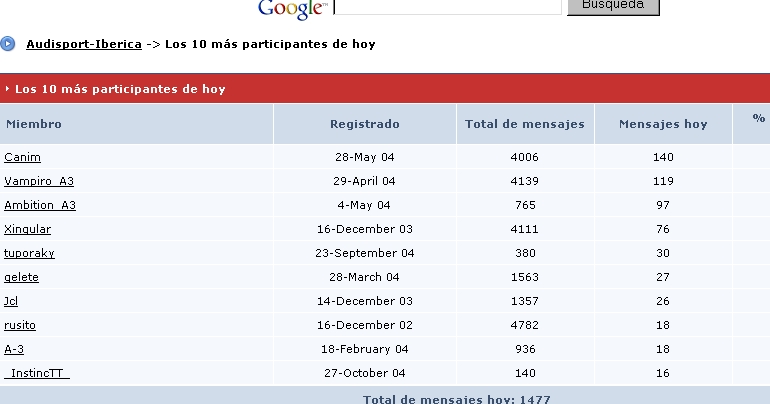Click the Google logo
770x404 pixels.
pos(293,9)
